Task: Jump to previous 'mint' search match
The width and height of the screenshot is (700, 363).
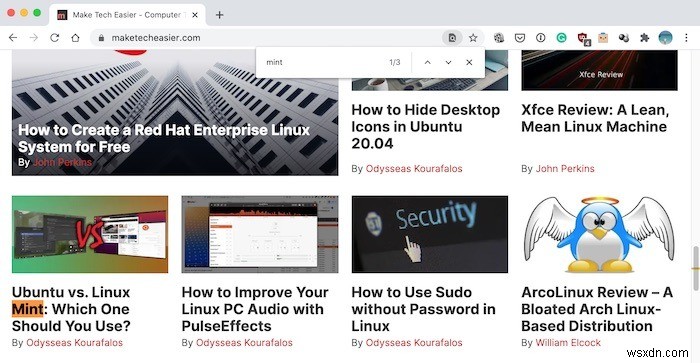Action: (x=427, y=63)
